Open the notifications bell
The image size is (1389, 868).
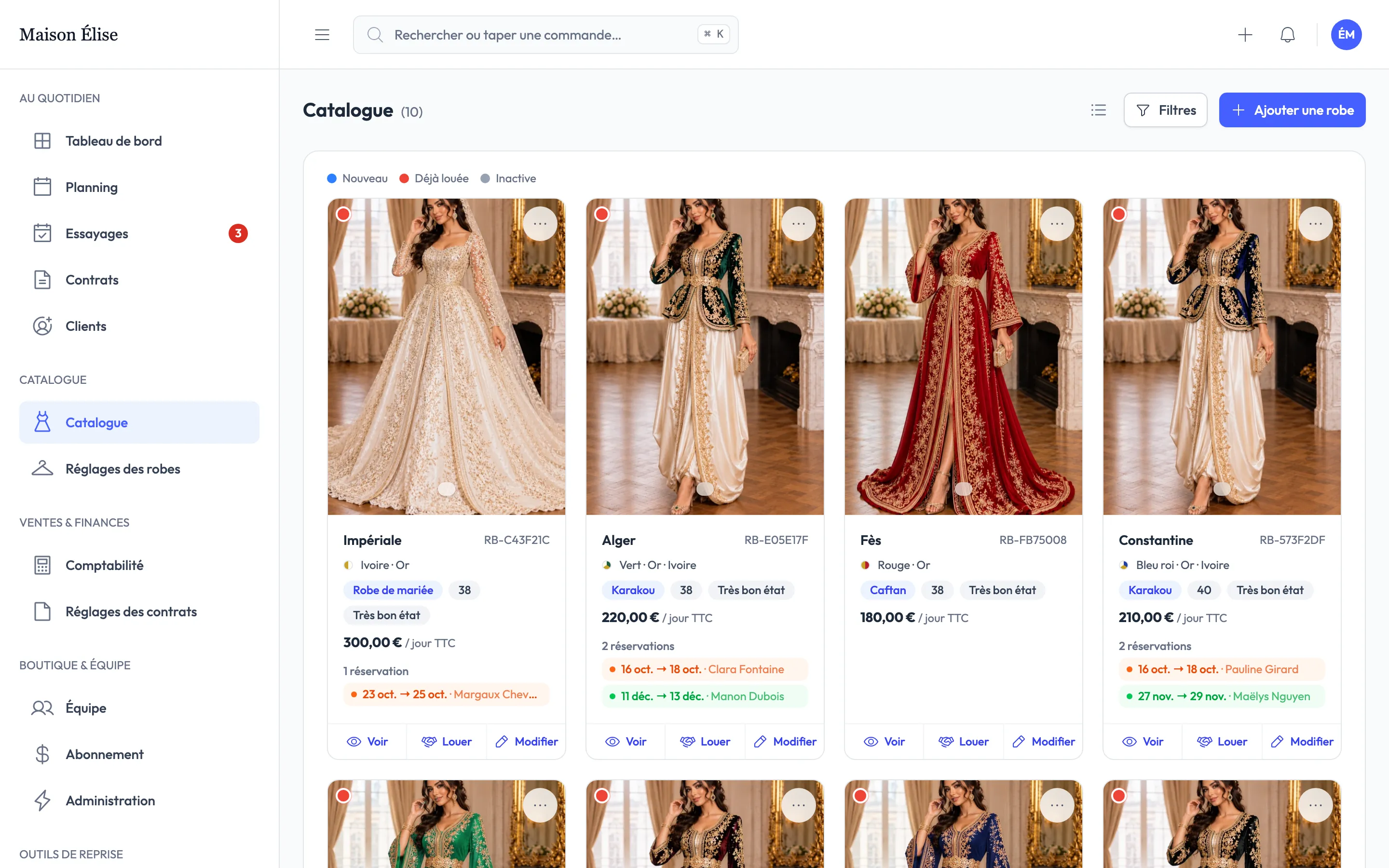(x=1287, y=34)
